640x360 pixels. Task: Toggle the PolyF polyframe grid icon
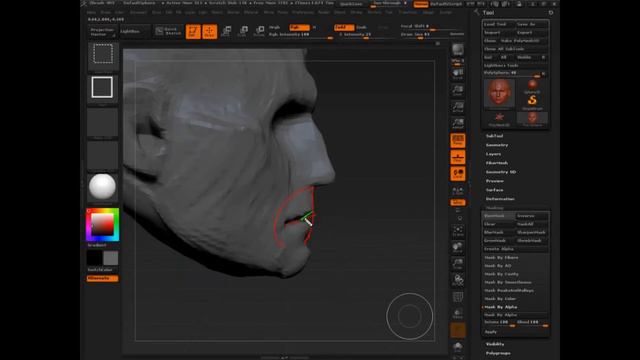[x=458, y=297]
